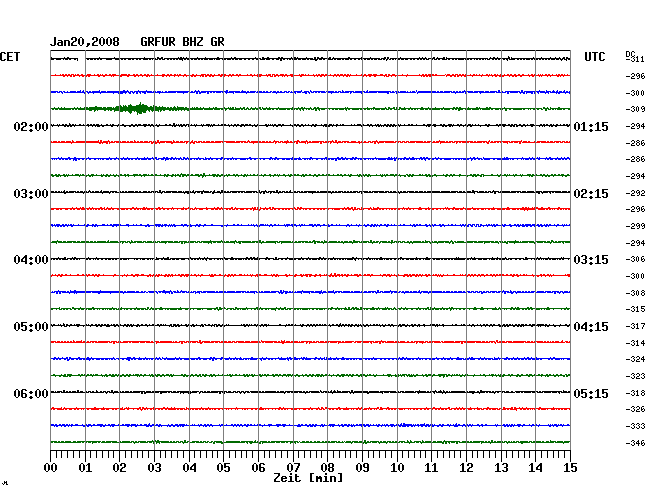This screenshot has height=494, width=650.
Task: Click the DC offset value -309
Action: click(635, 109)
